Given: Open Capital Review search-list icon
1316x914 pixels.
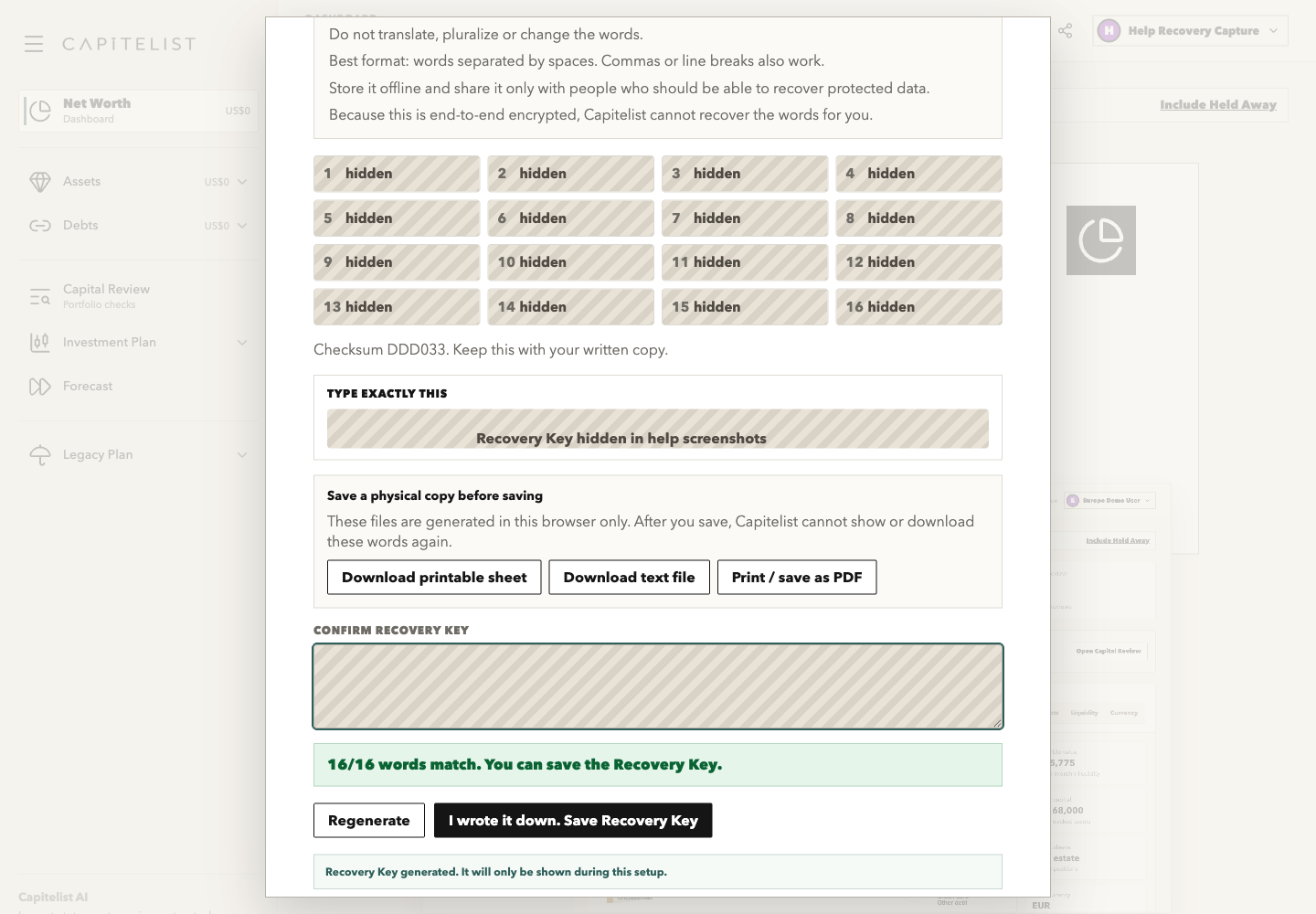Looking at the screenshot, I should [x=40, y=296].
